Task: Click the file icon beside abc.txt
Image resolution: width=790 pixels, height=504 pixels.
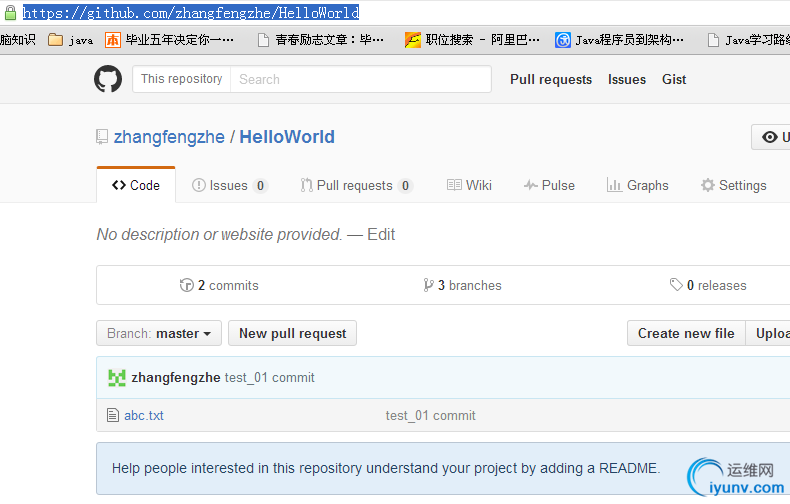Action: coord(113,415)
